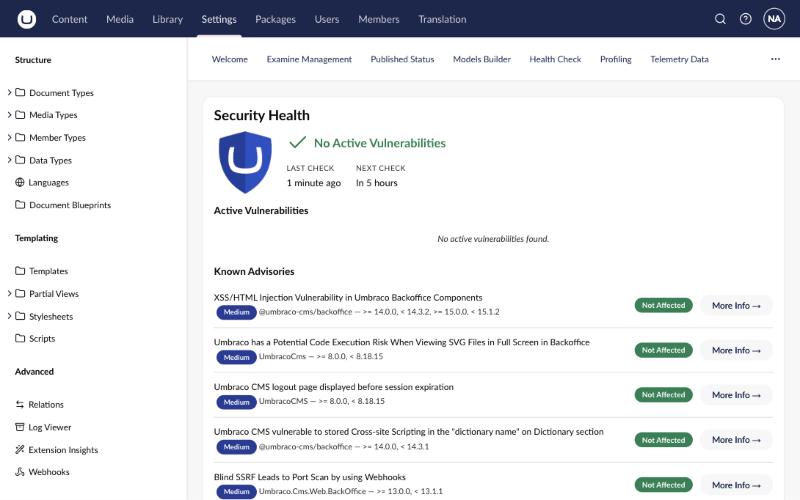
Task: Click the Relations arrows icon
Action: 20,404
